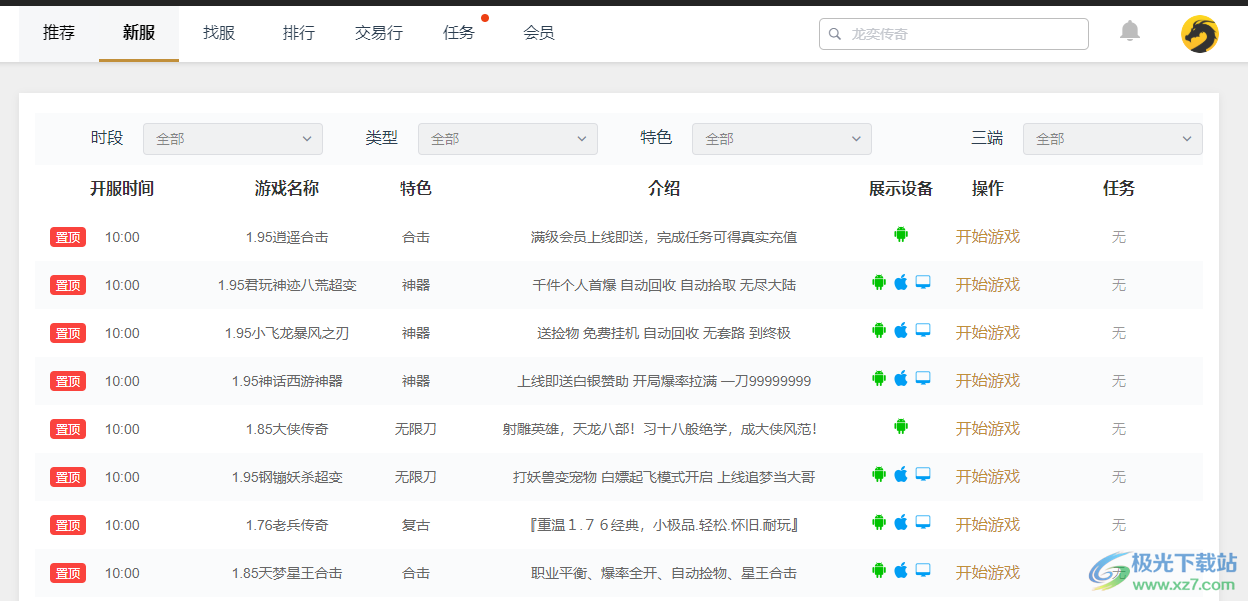Click intro text 送捡物 免费挂机 自动回收

click(x=664, y=333)
